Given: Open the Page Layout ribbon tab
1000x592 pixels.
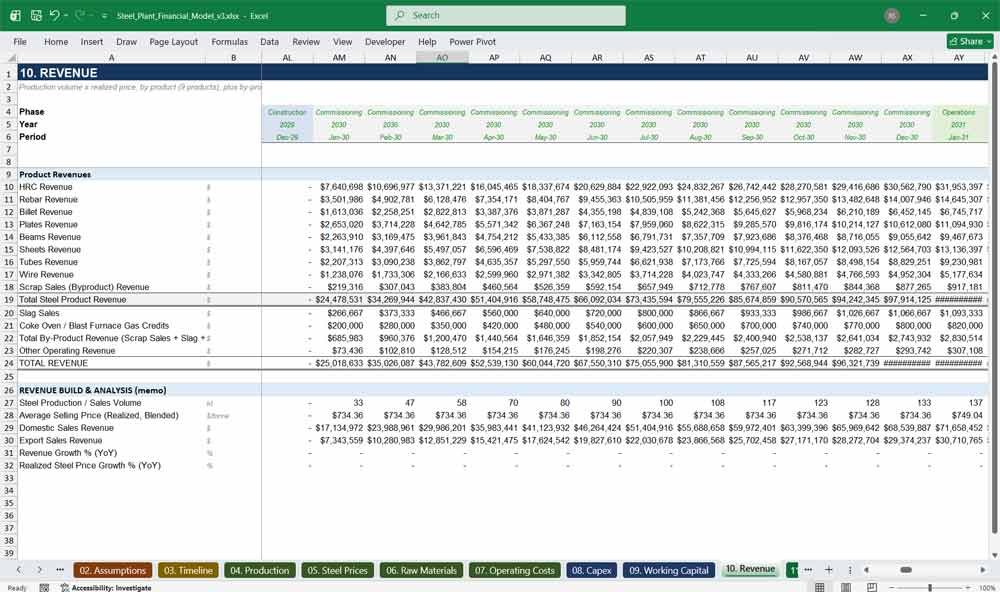Looking at the screenshot, I should point(173,41).
